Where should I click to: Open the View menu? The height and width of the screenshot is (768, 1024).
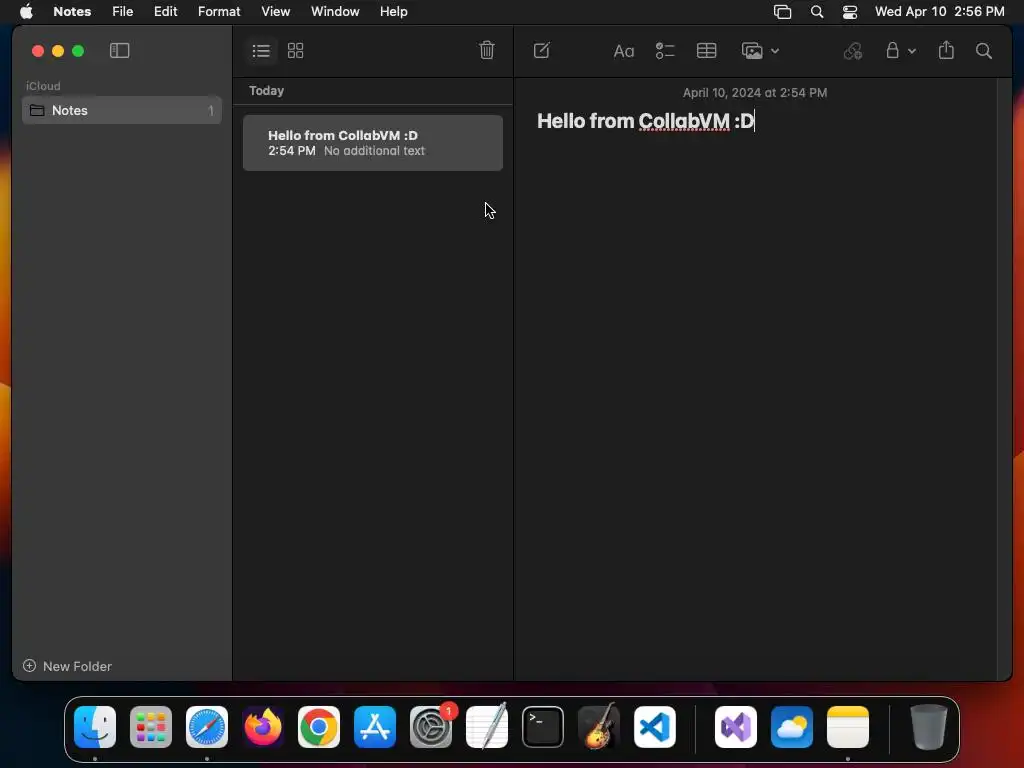(276, 11)
